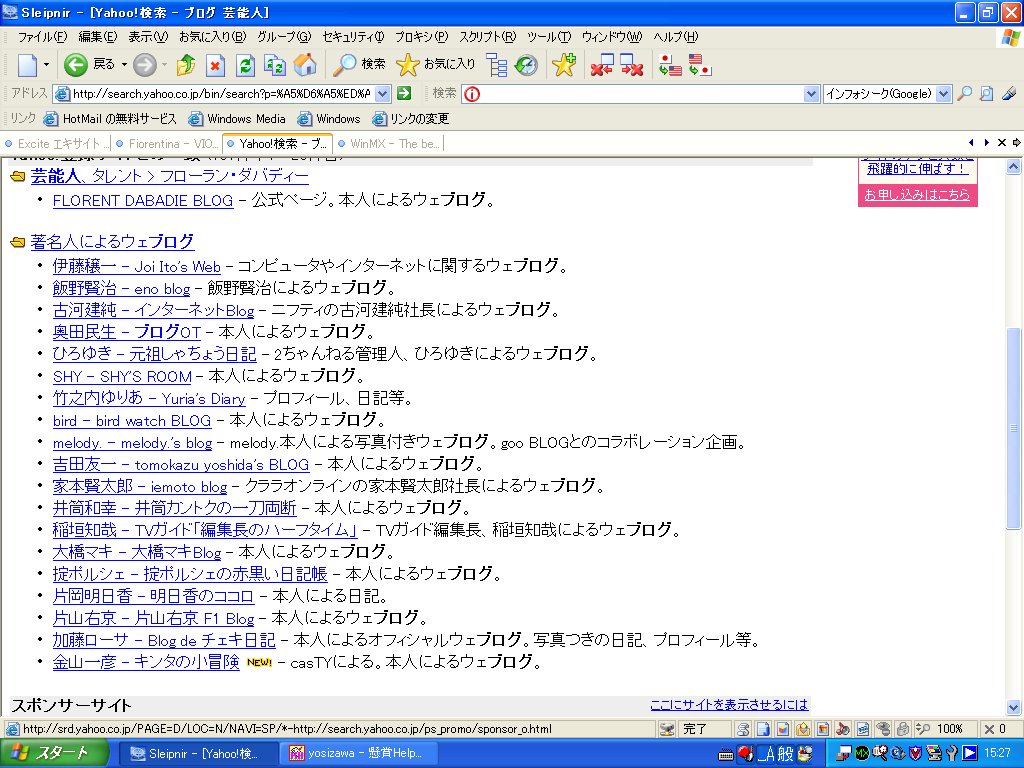The image size is (1024, 768).
Task: Expand the address bar URL dropdown
Action: (x=383, y=94)
